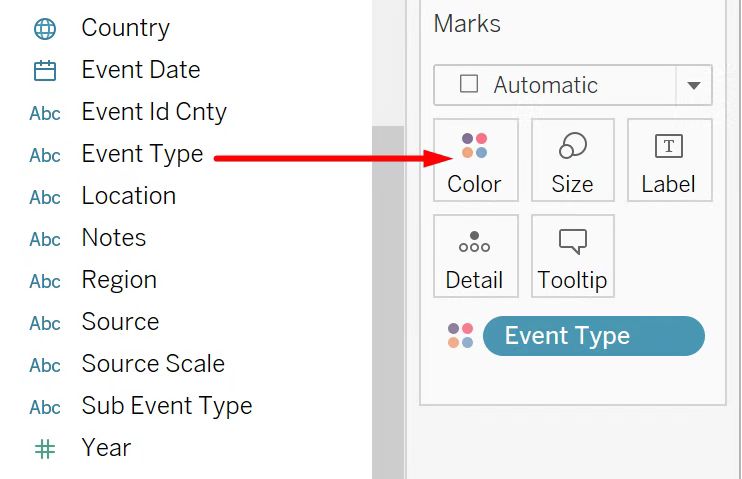Click the Tooltip marks button
742x479 pixels.
pos(572,256)
